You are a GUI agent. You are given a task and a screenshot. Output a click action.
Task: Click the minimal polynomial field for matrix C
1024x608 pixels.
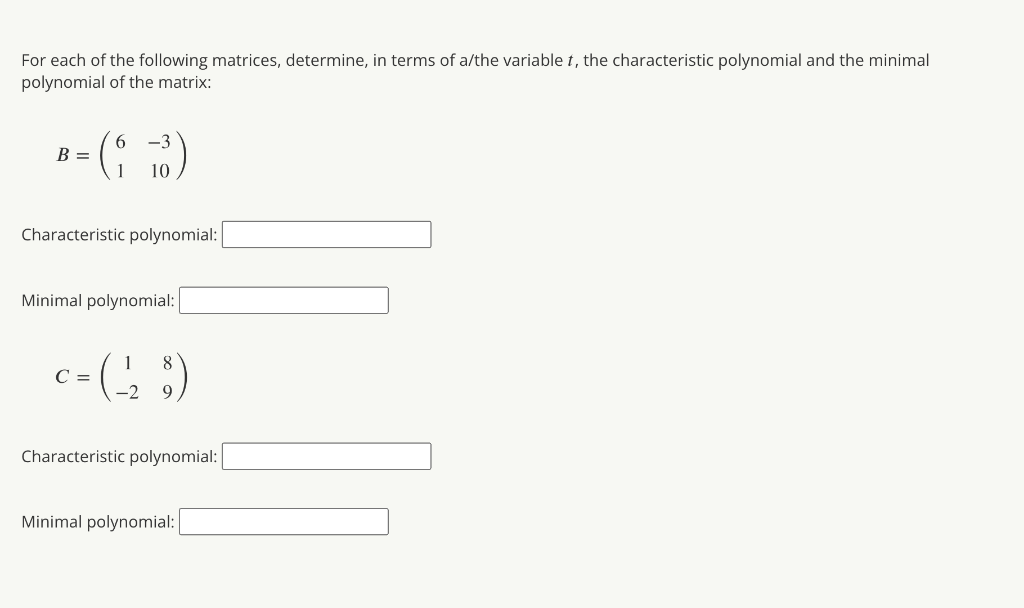click(283, 521)
